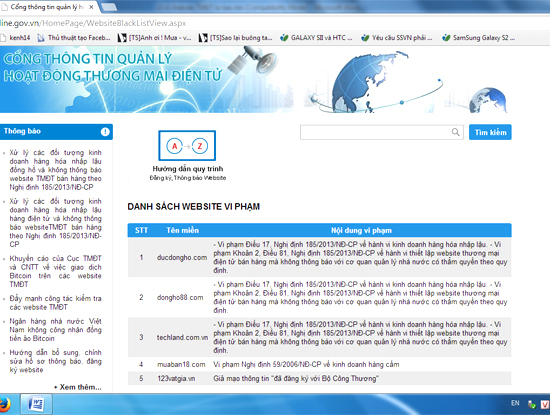Open SamSung Galaxy S2 bookmark
This screenshot has height=415, width=550.
(x=478, y=38)
